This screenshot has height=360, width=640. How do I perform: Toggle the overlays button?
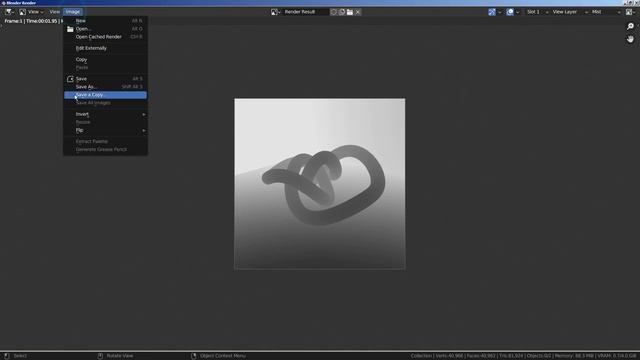pyautogui.click(x=510, y=12)
